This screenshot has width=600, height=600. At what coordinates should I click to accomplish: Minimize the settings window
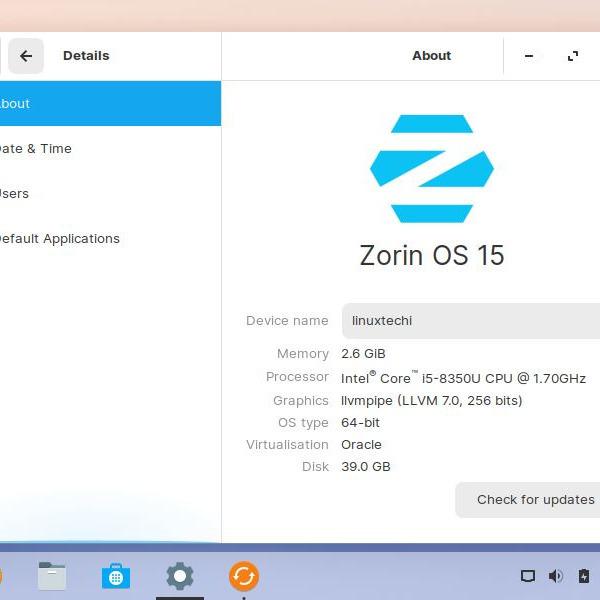(529, 56)
